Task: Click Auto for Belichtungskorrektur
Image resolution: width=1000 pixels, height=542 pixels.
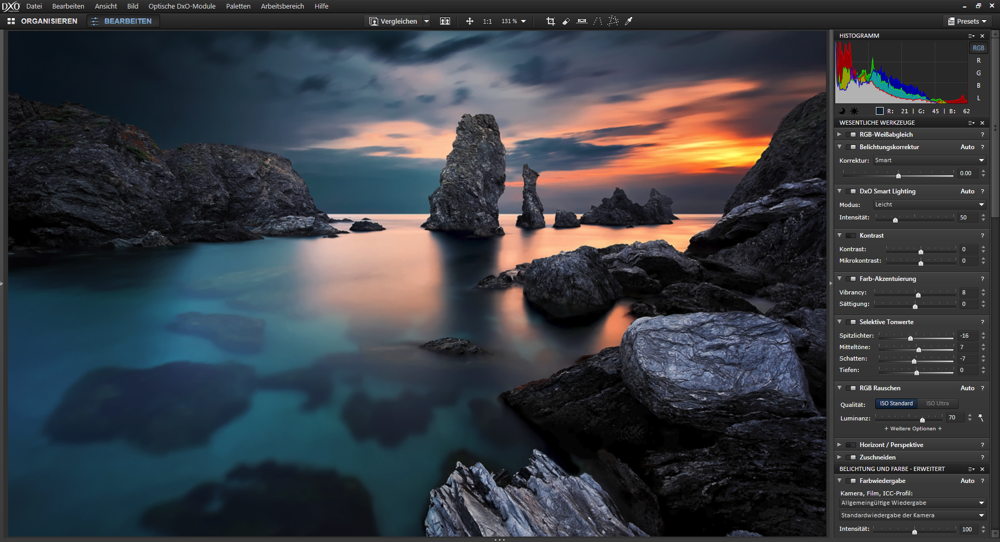Action: pyautogui.click(x=967, y=147)
